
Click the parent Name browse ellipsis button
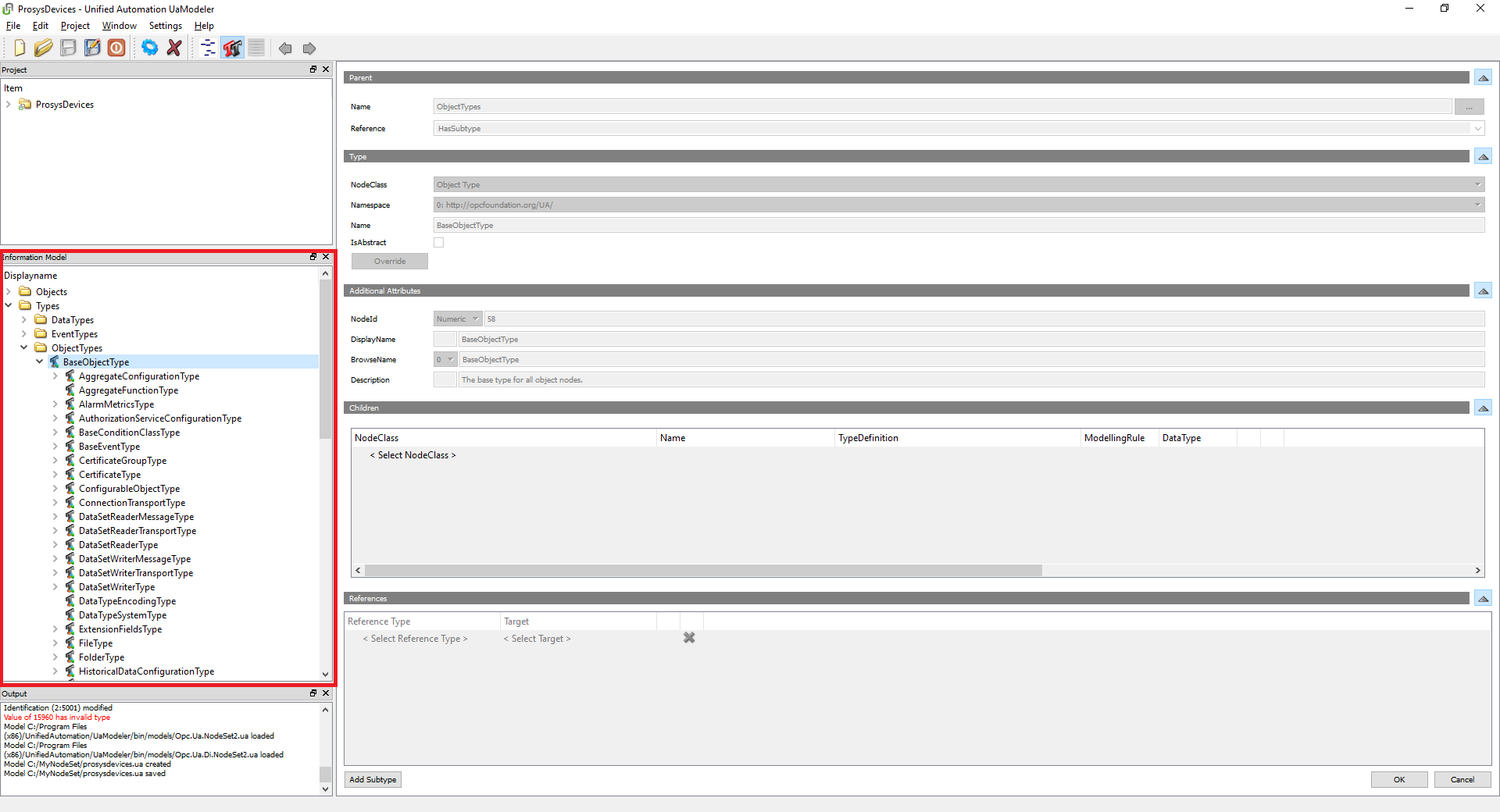[1470, 107]
